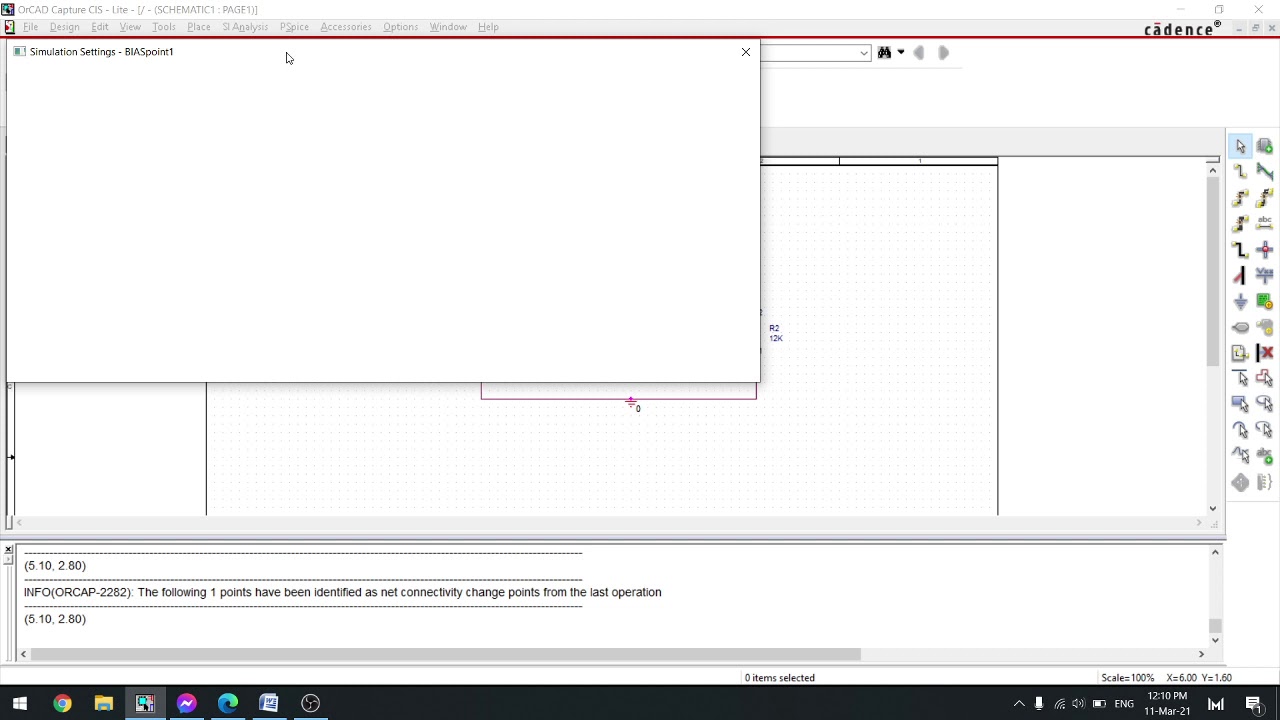This screenshot has width=1280, height=720.
Task: Launch Google Chrome from the taskbar
Action: coord(62,703)
